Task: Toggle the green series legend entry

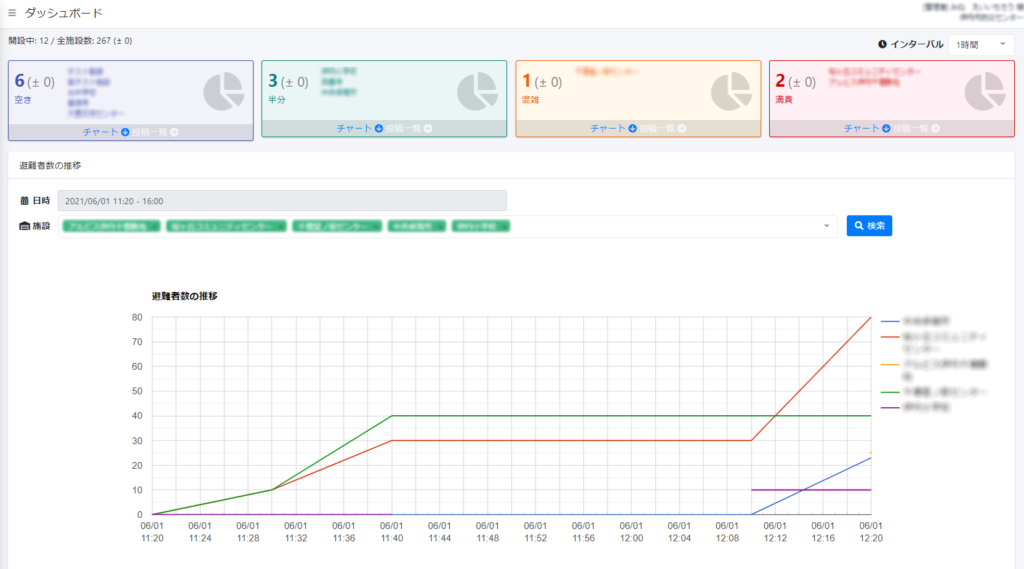Action: (x=934, y=392)
